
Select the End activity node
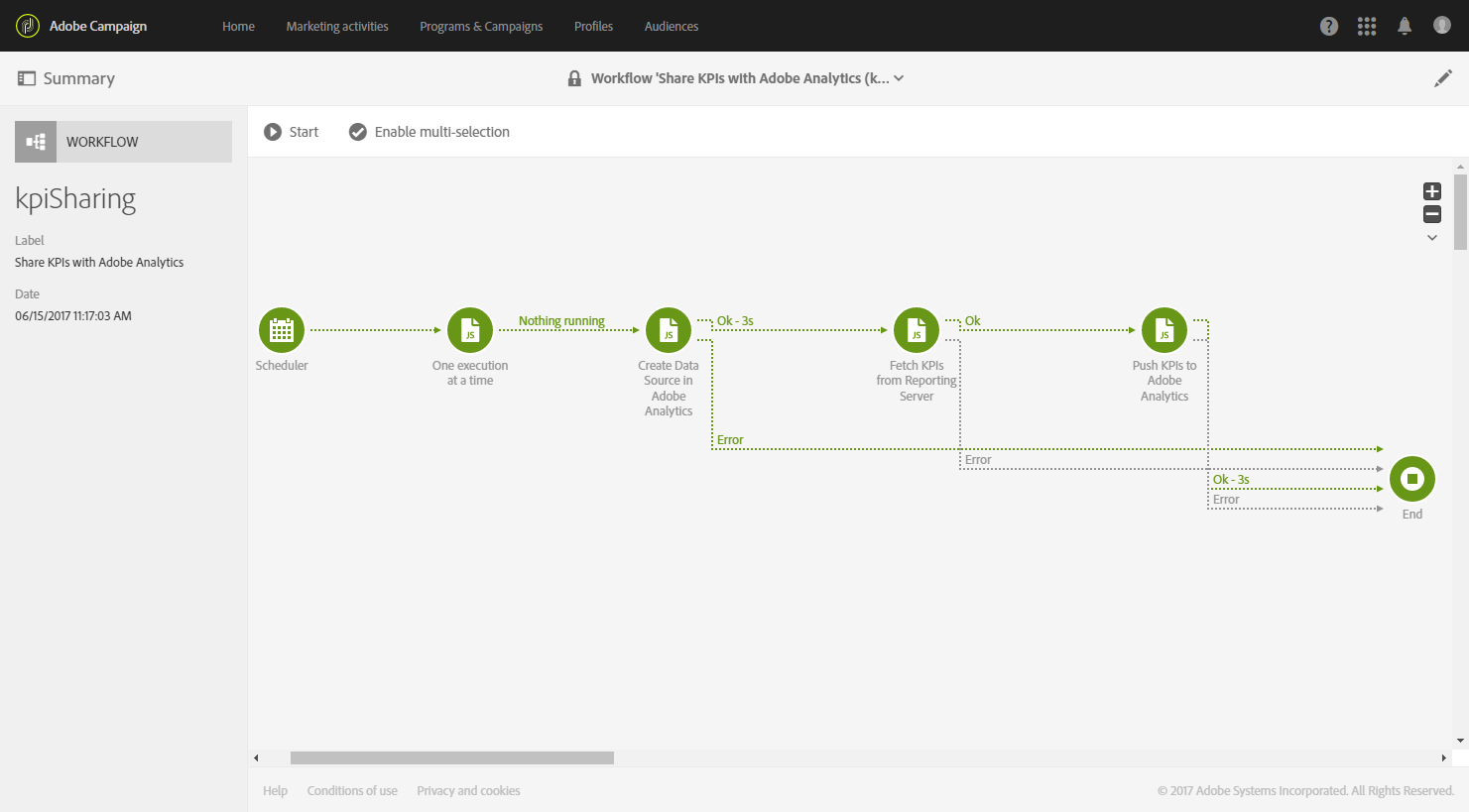pyautogui.click(x=1412, y=479)
